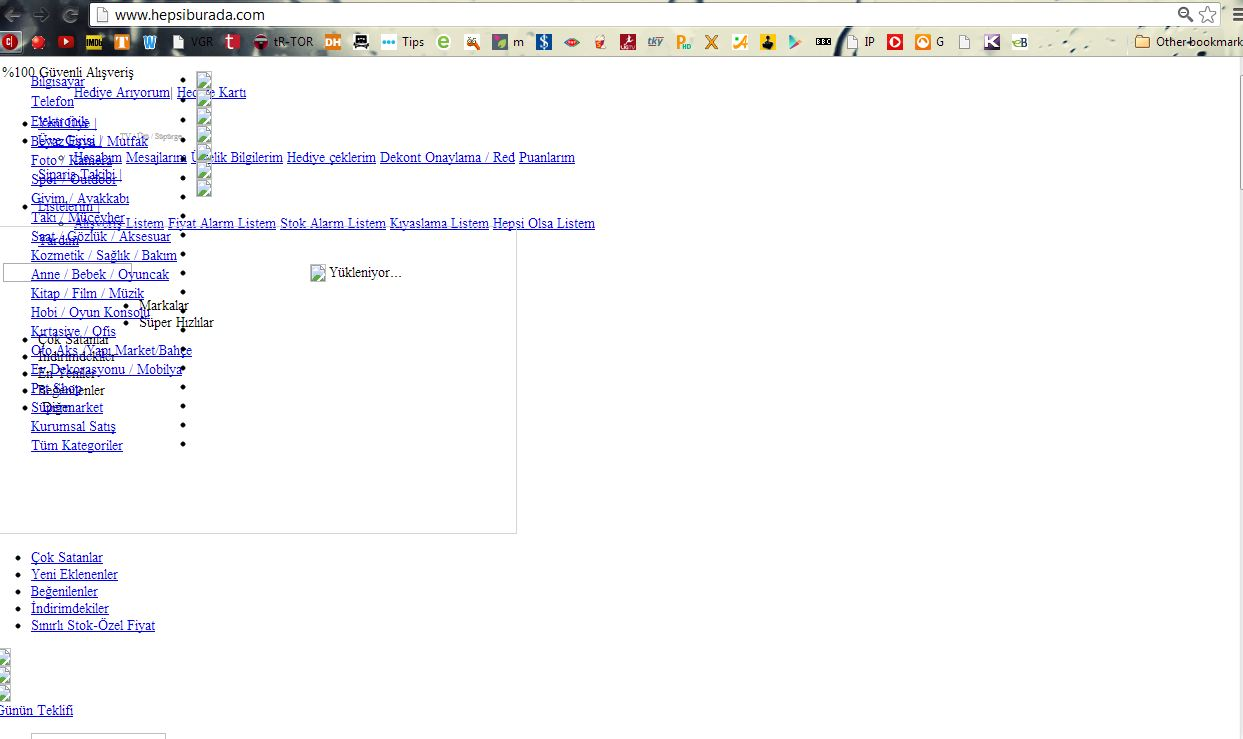Open the lower İndirimdekiler link

click(70, 608)
